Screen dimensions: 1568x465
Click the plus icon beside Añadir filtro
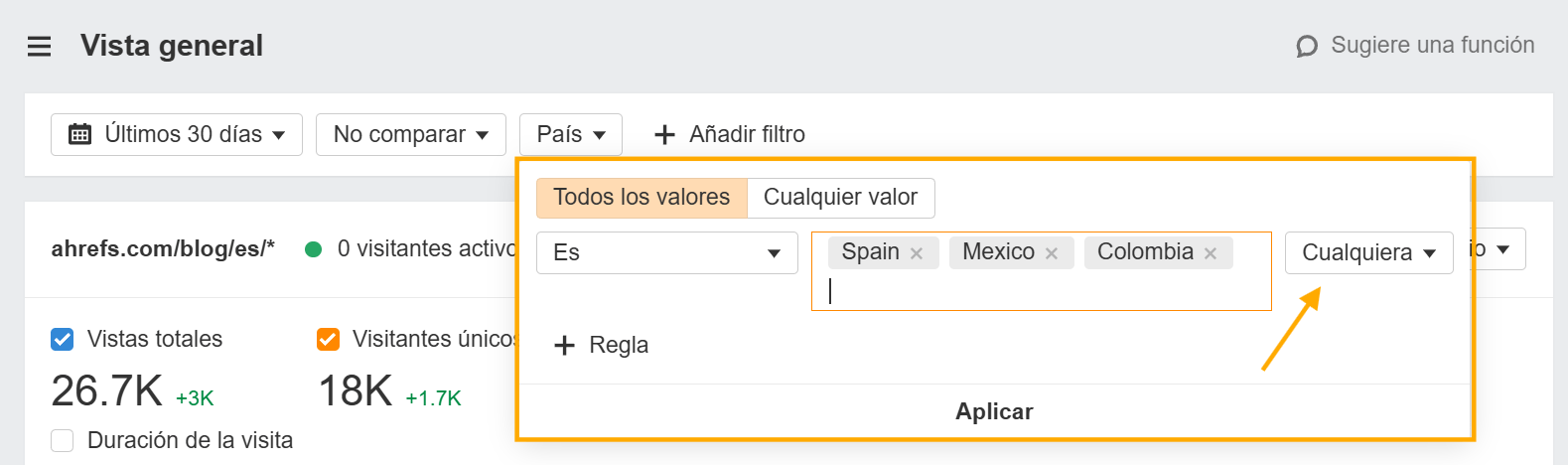click(664, 134)
